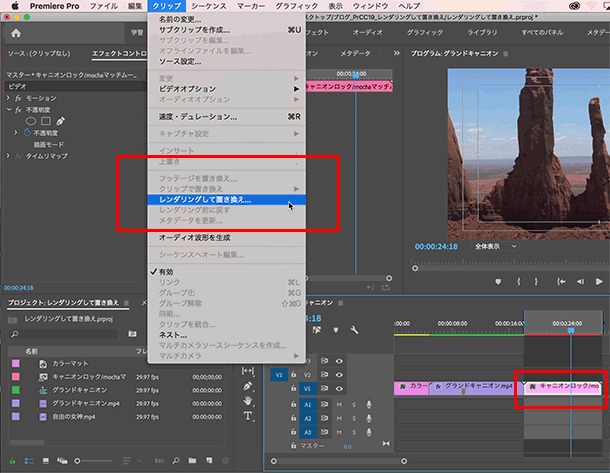This screenshot has height=473, width=610.
Task: Toggle the Project panel write lock icon
Action: click(x=13, y=461)
